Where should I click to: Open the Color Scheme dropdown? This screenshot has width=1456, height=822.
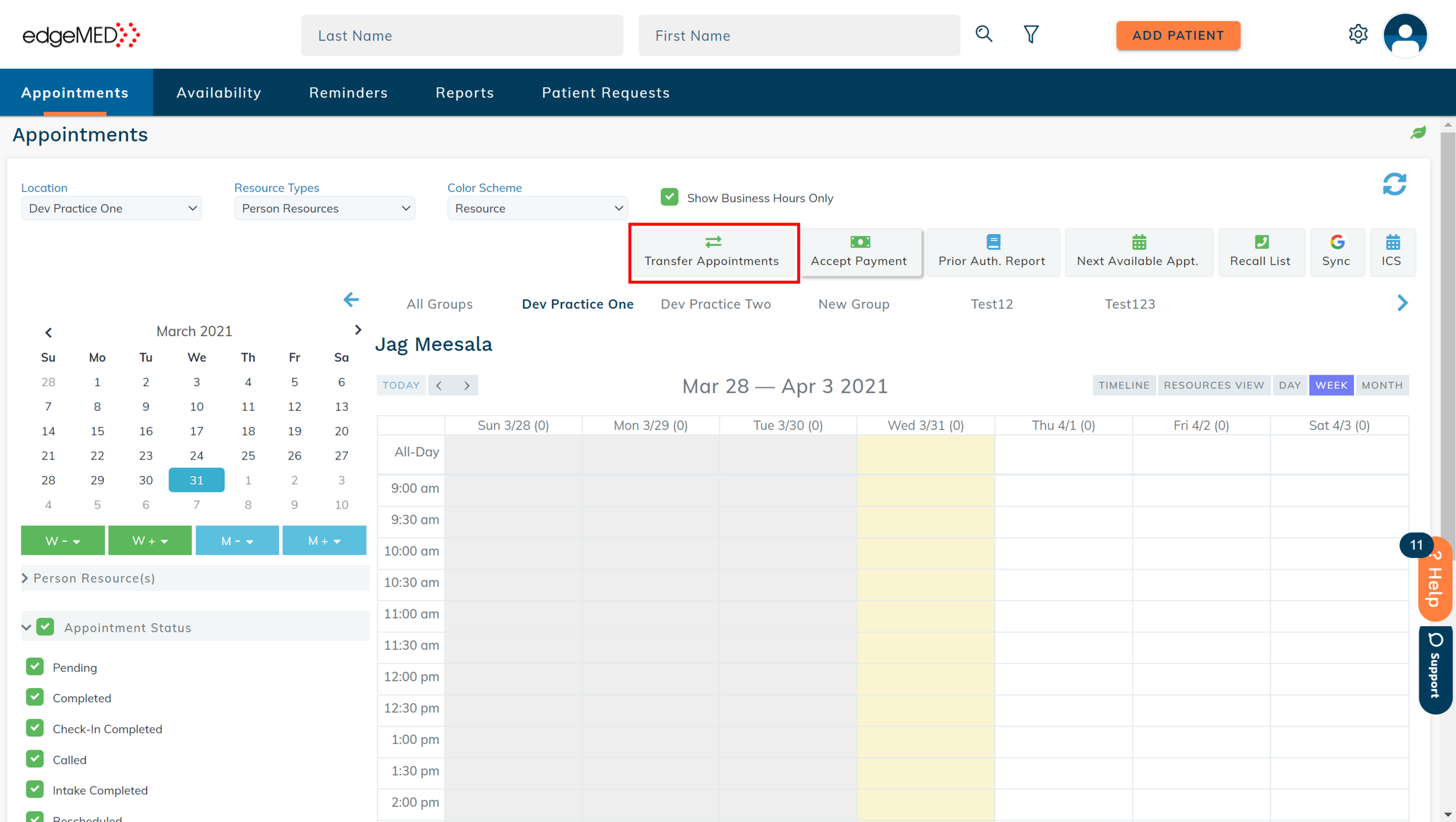tap(537, 209)
